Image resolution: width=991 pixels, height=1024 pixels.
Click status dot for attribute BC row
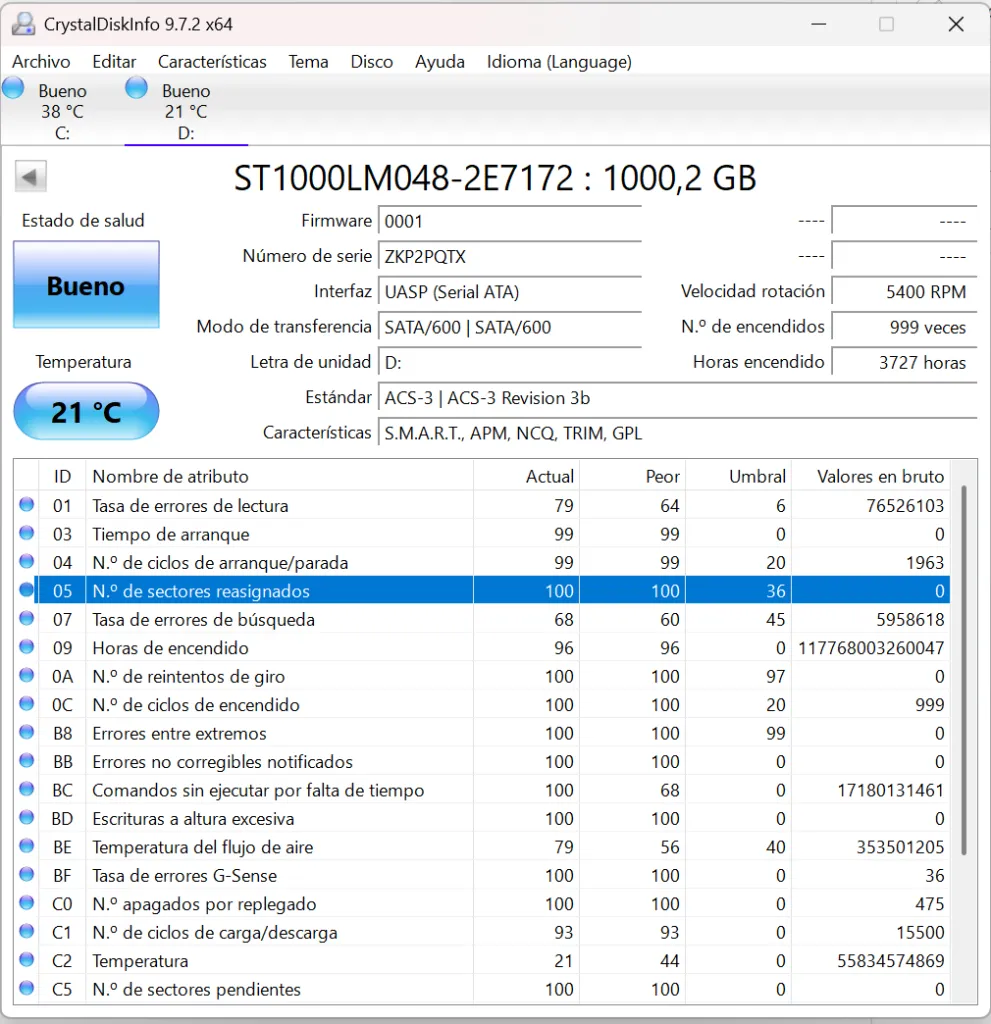[27, 790]
